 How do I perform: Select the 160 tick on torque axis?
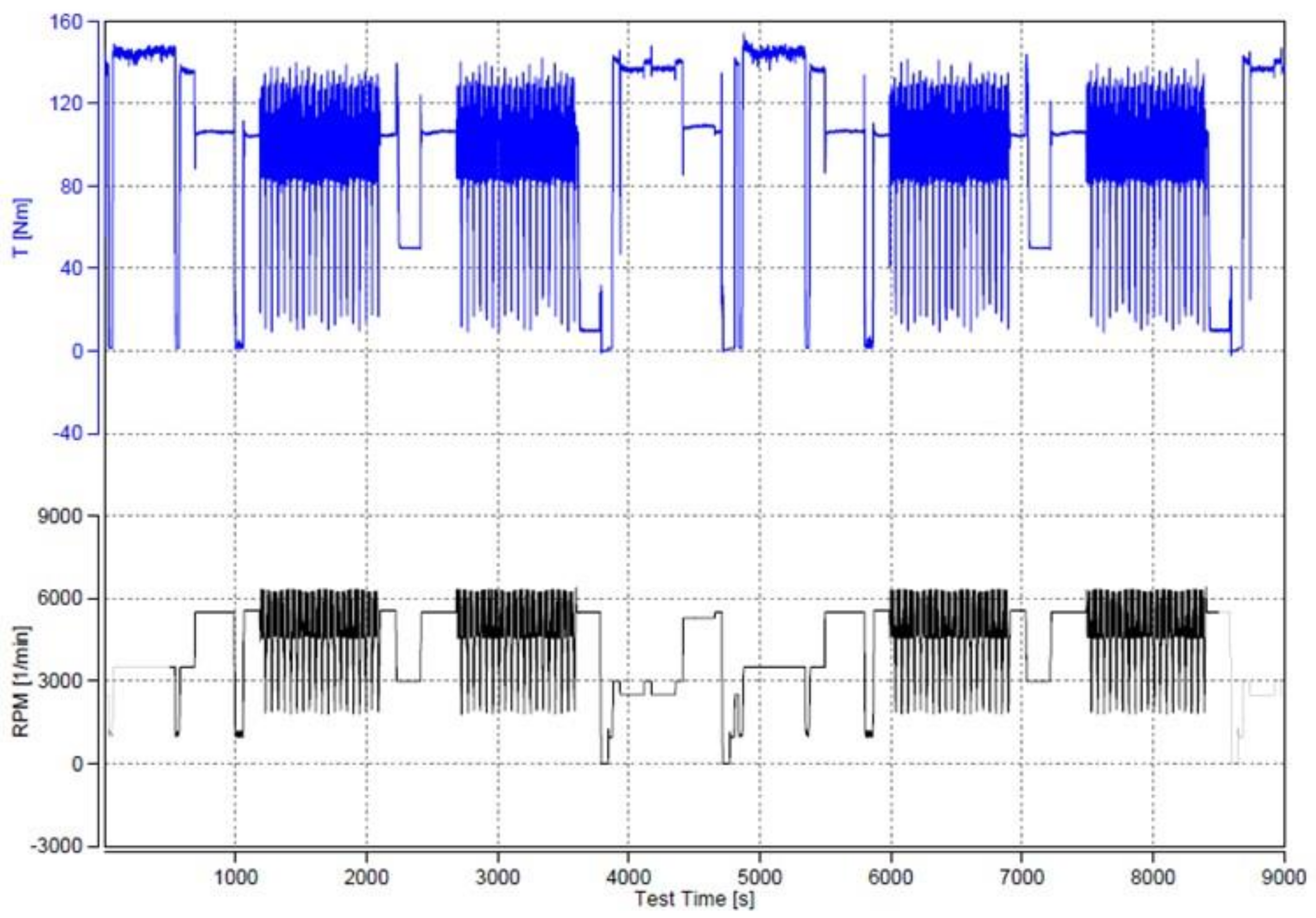click(67, 22)
